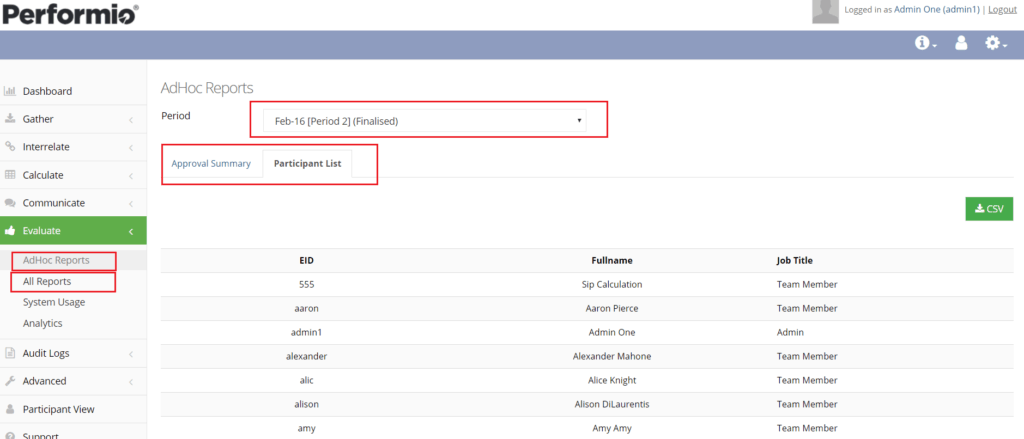Image resolution: width=1024 pixels, height=439 pixels.
Task: Click the EID cell 'aaron'
Action: (306, 308)
